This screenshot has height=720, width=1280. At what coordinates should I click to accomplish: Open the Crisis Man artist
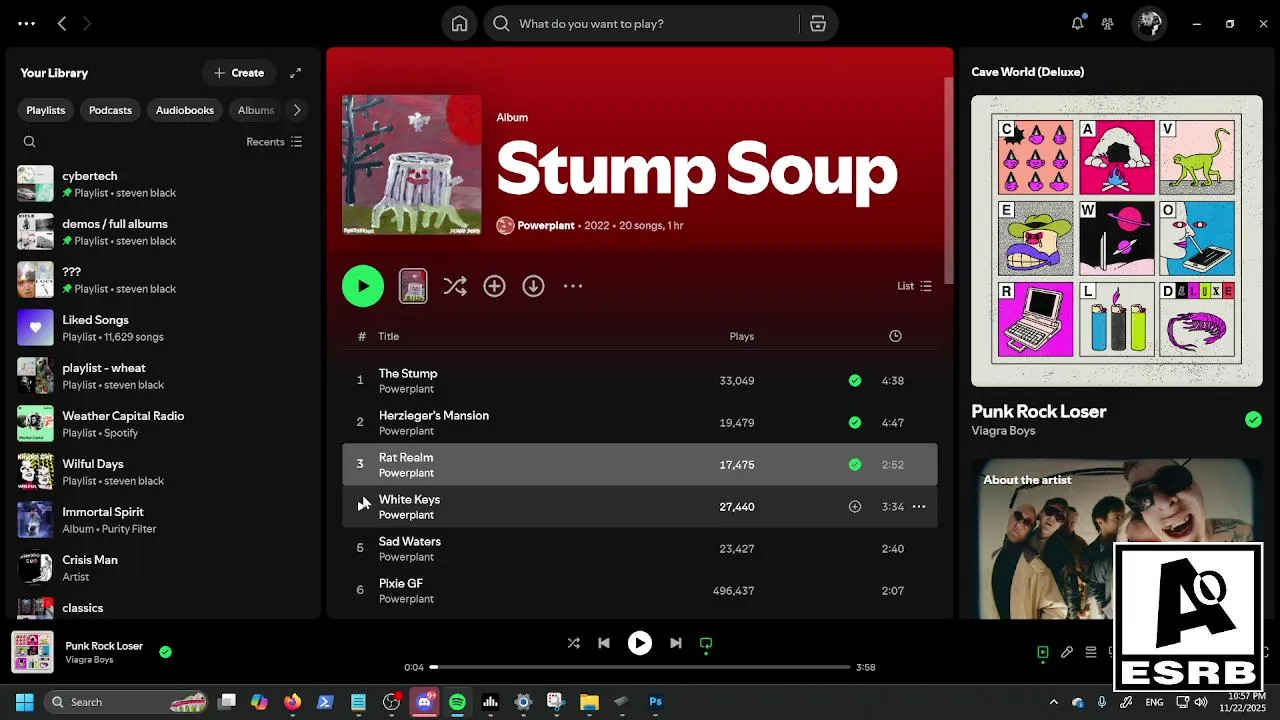pyautogui.click(x=163, y=568)
